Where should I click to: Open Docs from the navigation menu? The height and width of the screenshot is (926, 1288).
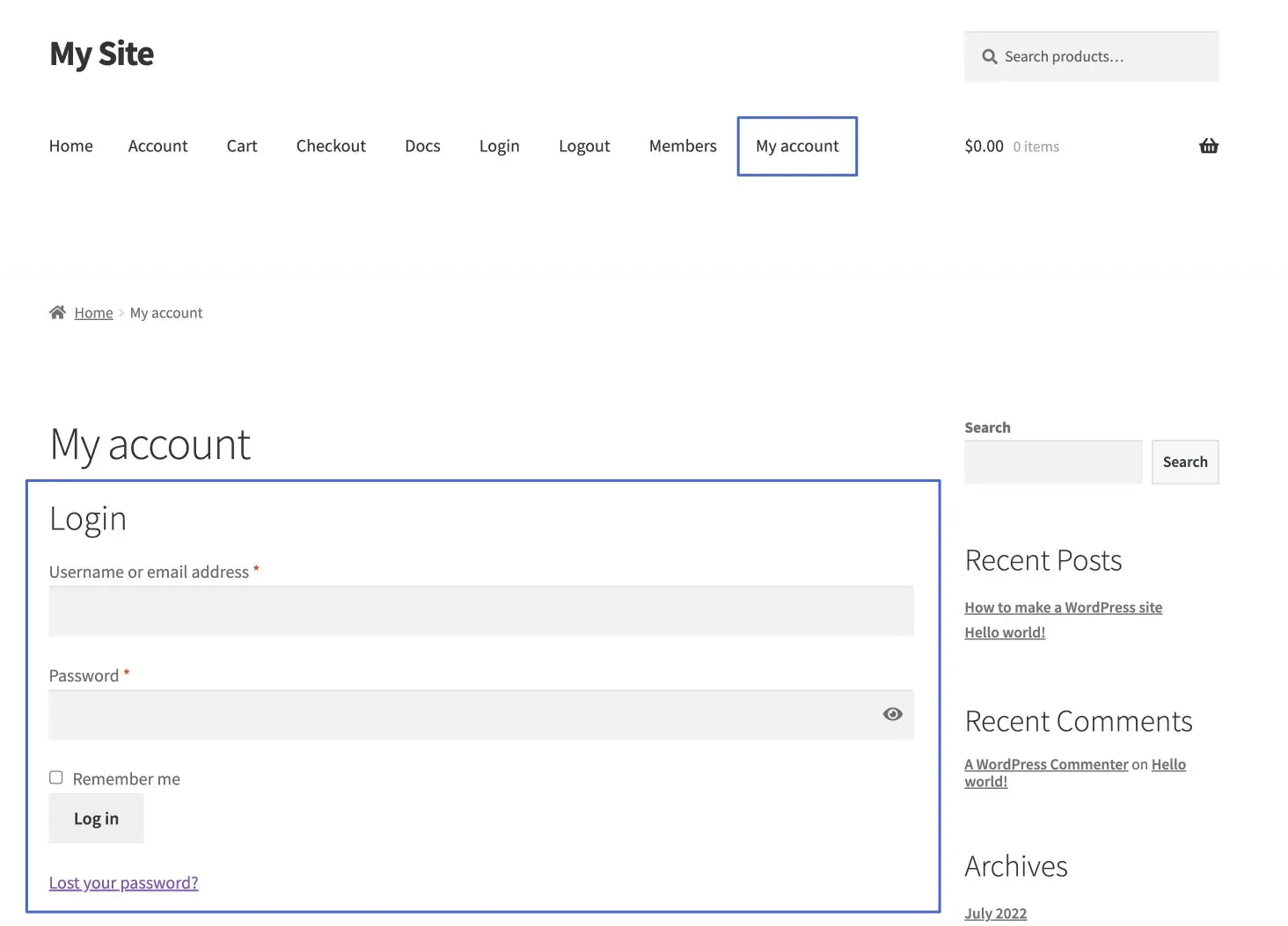coord(422,146)
